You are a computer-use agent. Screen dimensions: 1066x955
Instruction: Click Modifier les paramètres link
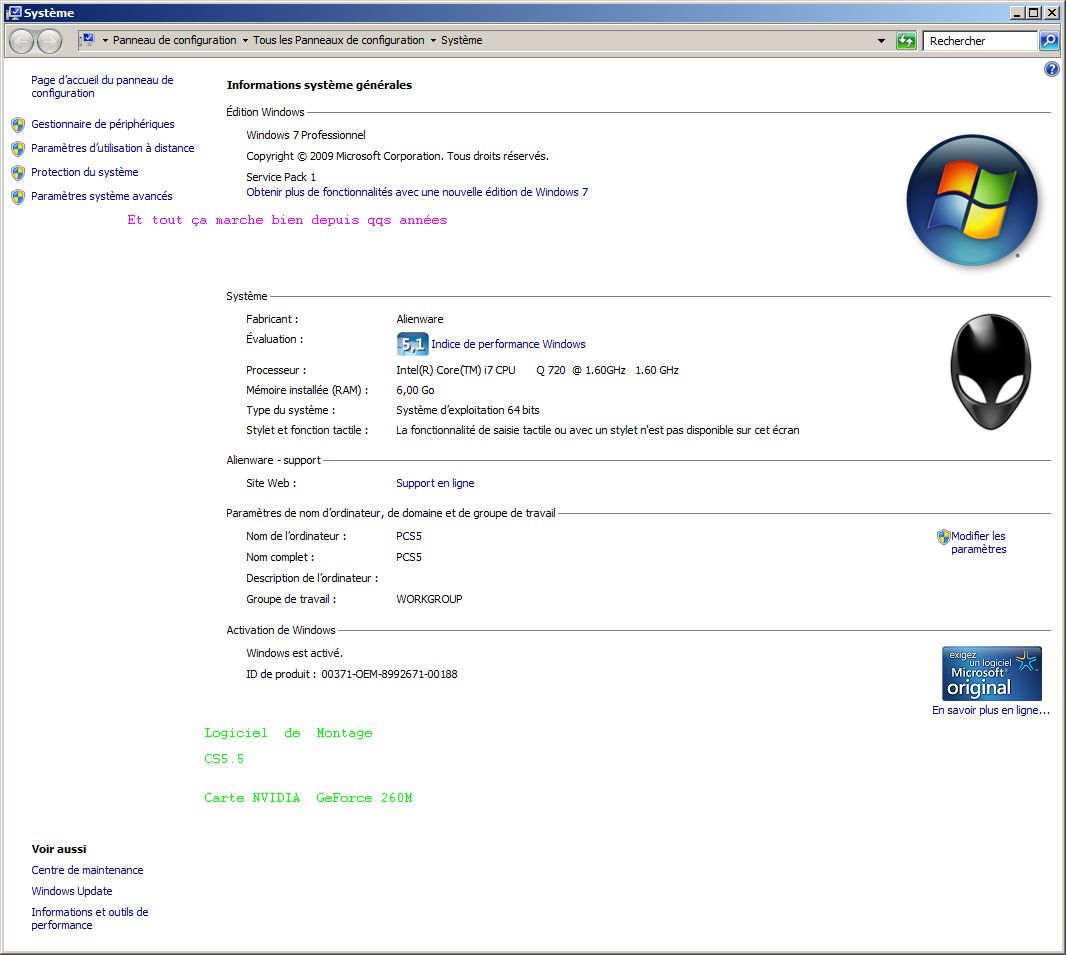(978, 542)
